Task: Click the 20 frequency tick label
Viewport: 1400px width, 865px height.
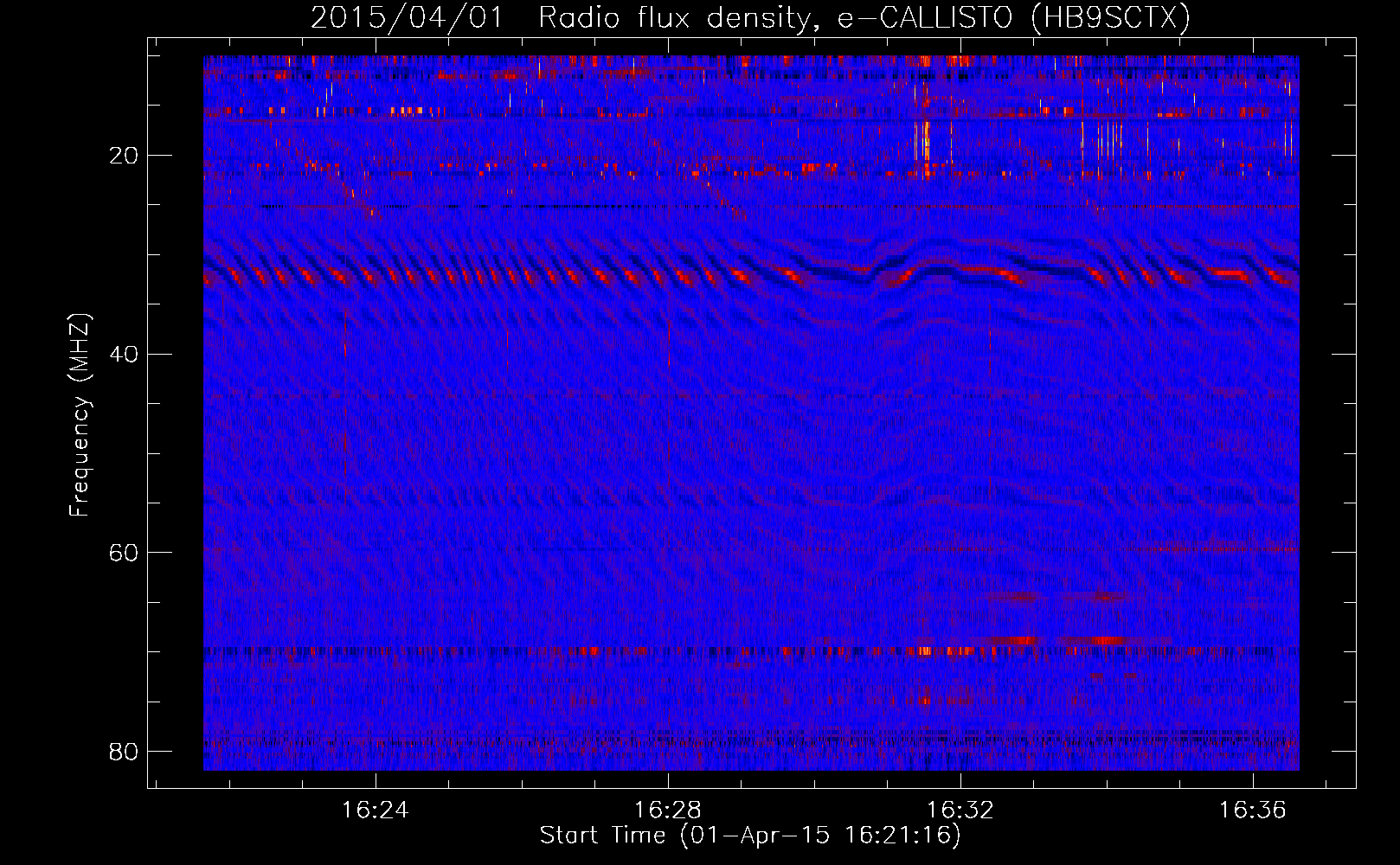Action: point(124,156)
